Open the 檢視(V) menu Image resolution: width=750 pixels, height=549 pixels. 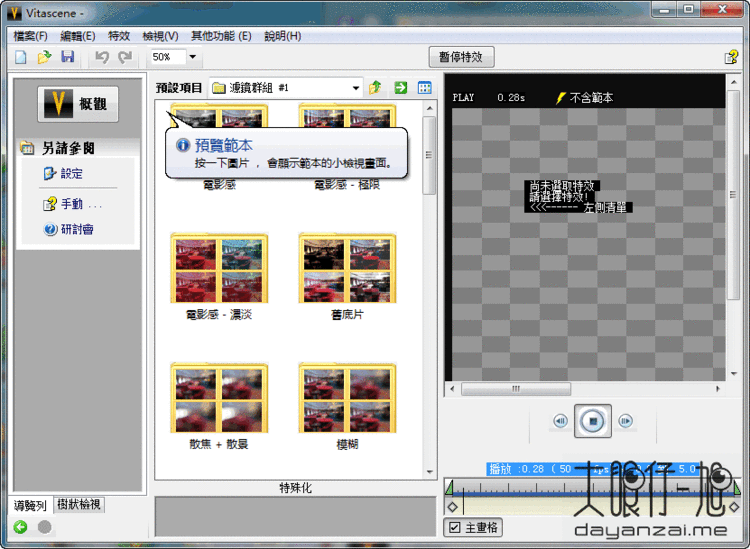point(161,36)
